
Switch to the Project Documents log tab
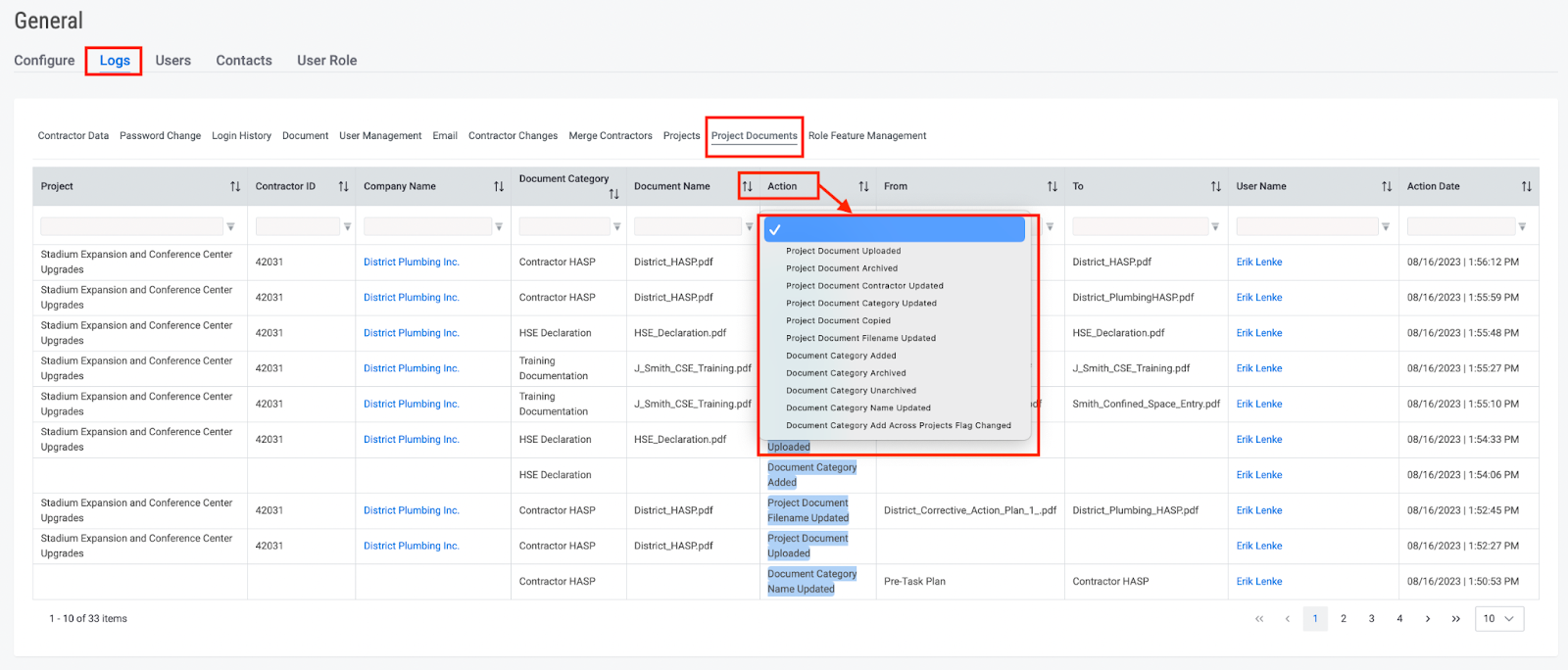pyautogui.click(x=755, y=136)
